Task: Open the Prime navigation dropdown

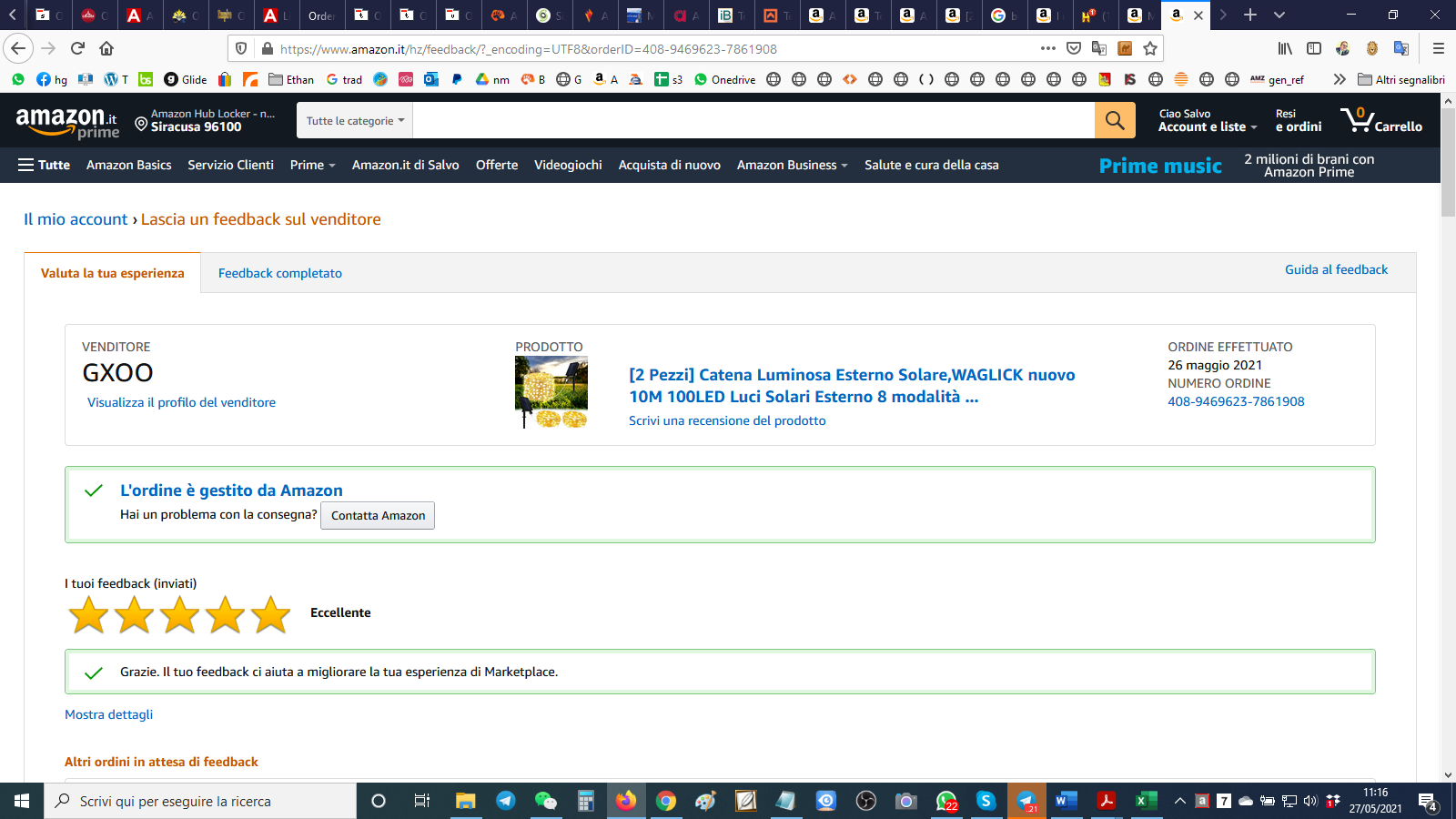Action: [x=312, y=165]
